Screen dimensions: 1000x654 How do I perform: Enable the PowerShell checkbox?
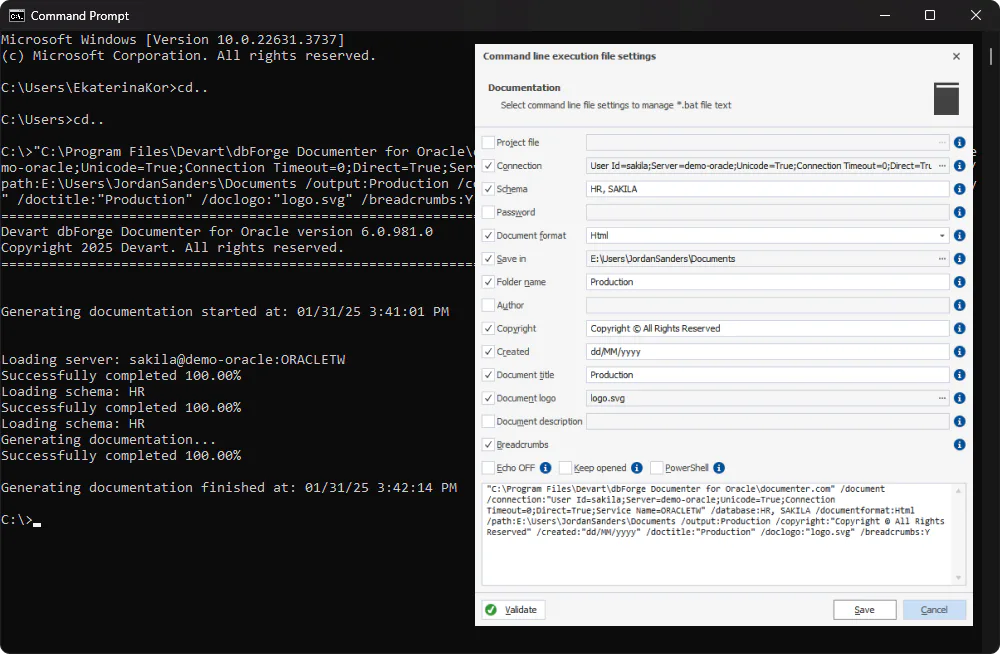click(657, 468)
